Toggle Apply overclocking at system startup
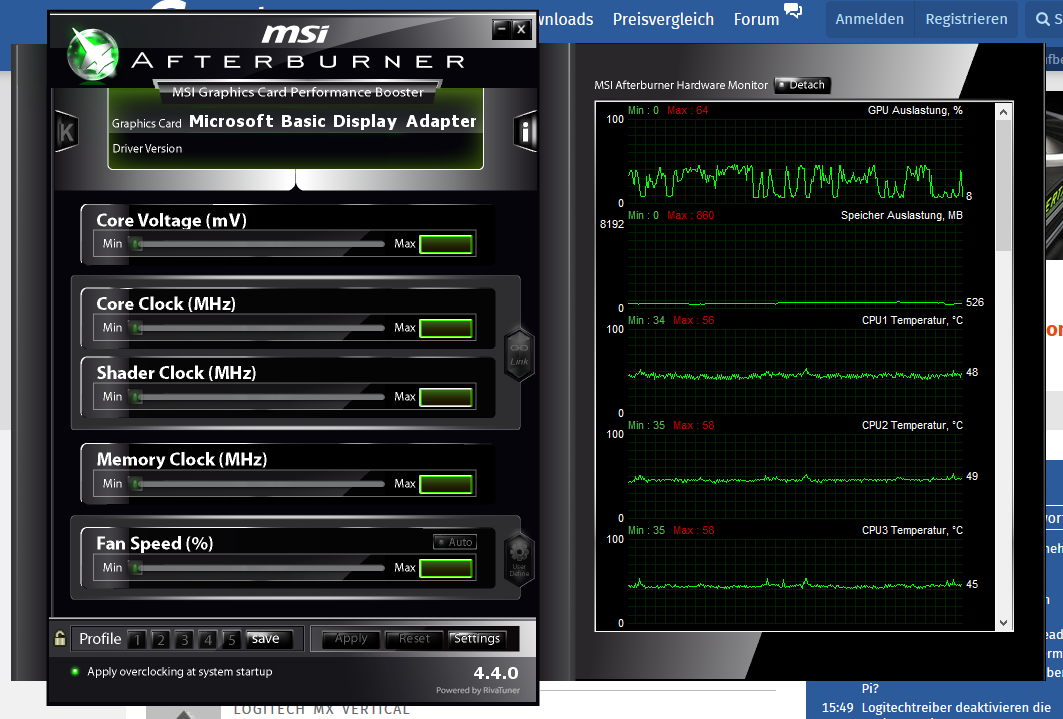This screenshot has height=719, width=1063. (x=75, y=672)
